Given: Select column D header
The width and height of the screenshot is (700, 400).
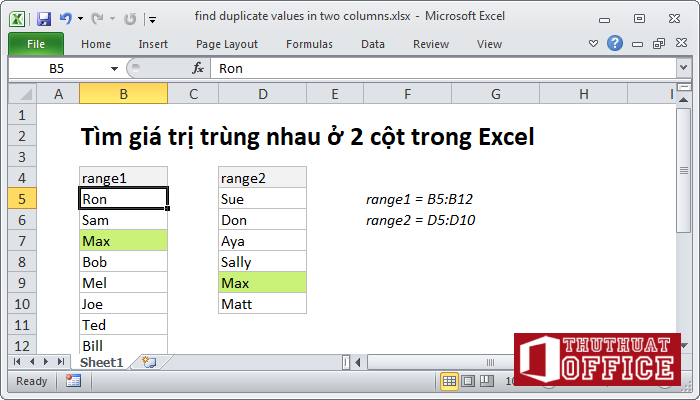Looking at the screenshot, I should click(262, 93).
